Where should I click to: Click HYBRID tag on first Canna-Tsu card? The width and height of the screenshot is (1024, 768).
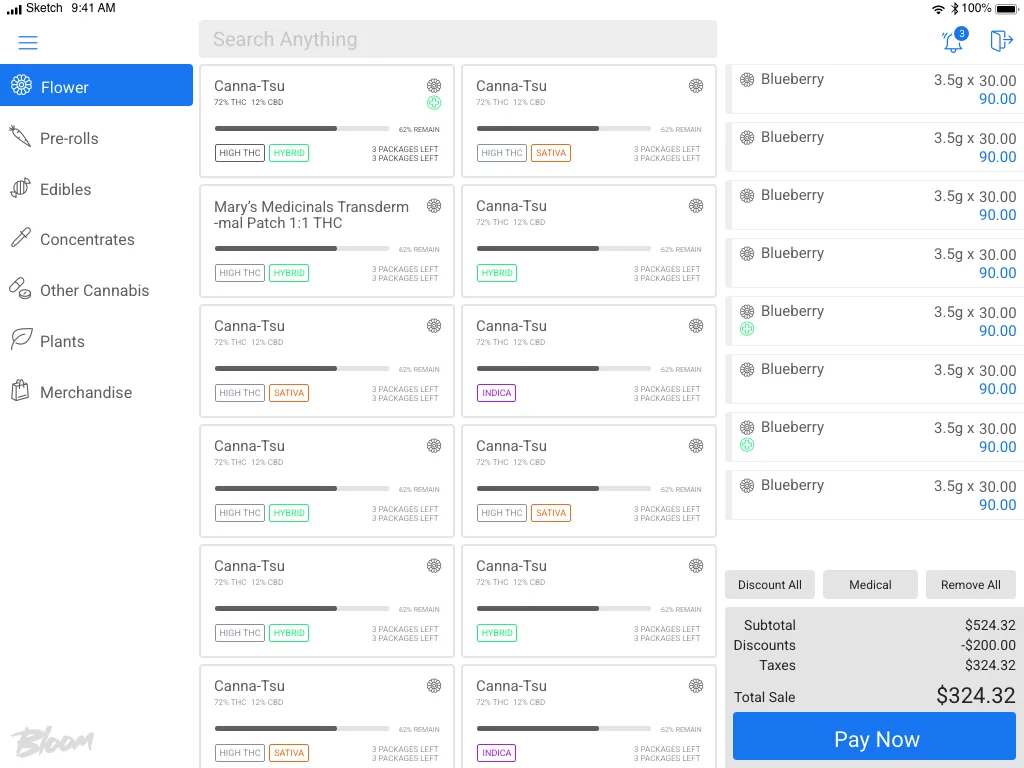click(x=289, y=153)
